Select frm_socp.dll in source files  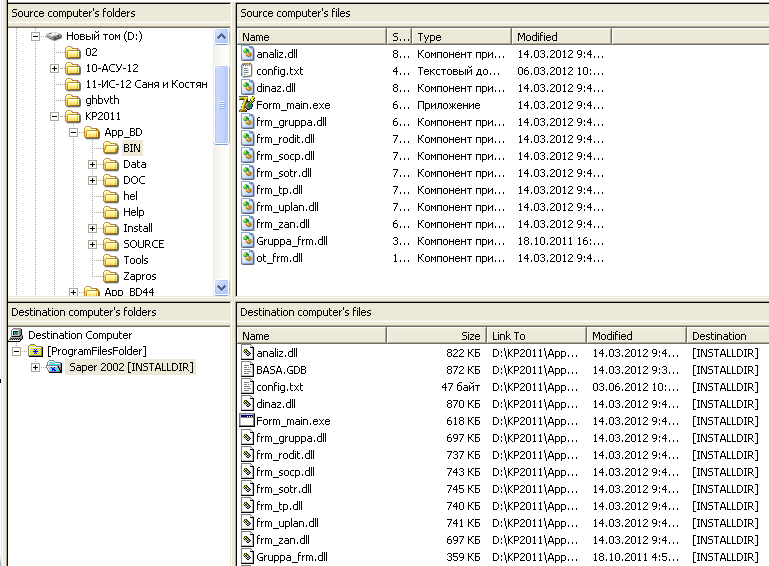click(x=285, y=155)
